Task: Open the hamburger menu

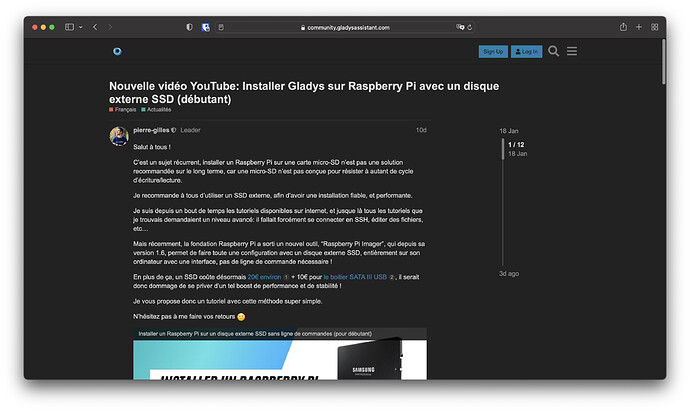Action: point(572,51)
